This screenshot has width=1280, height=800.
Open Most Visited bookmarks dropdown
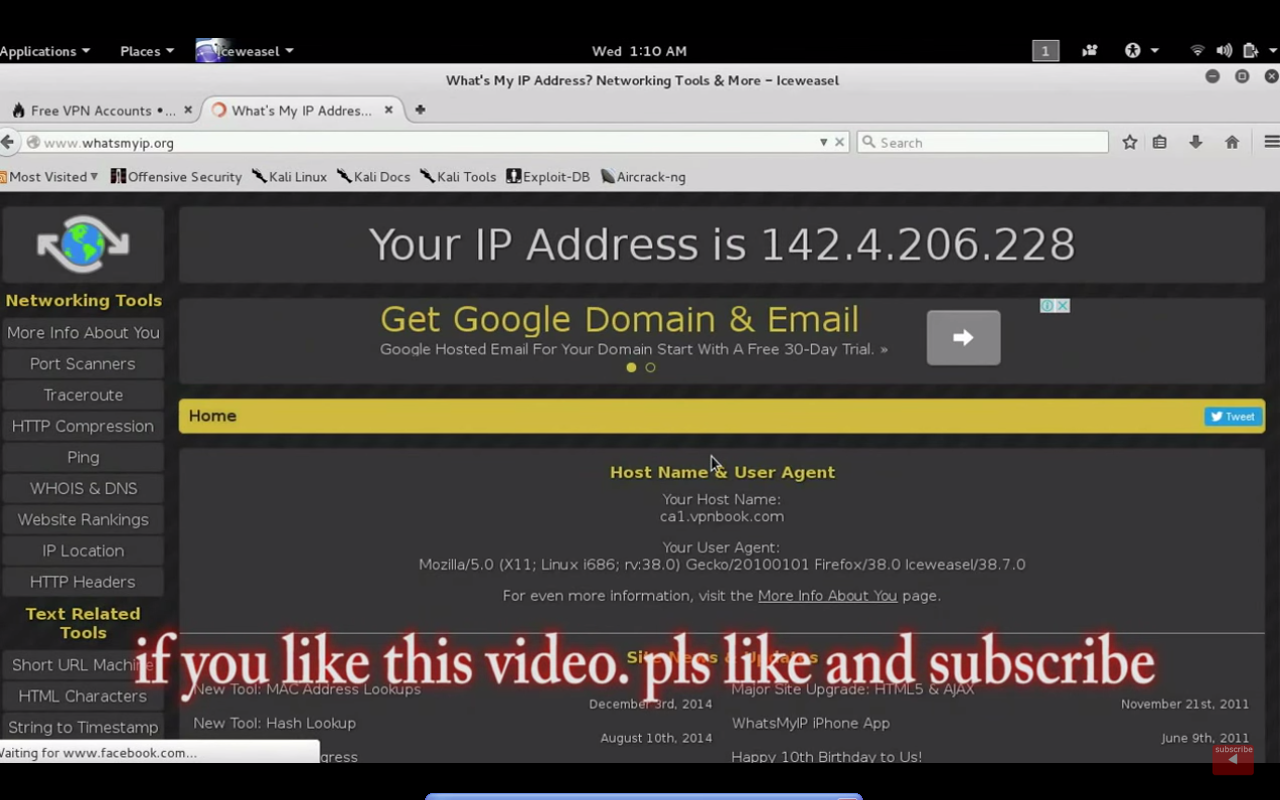pyautogui.click(x=50, y=177)
